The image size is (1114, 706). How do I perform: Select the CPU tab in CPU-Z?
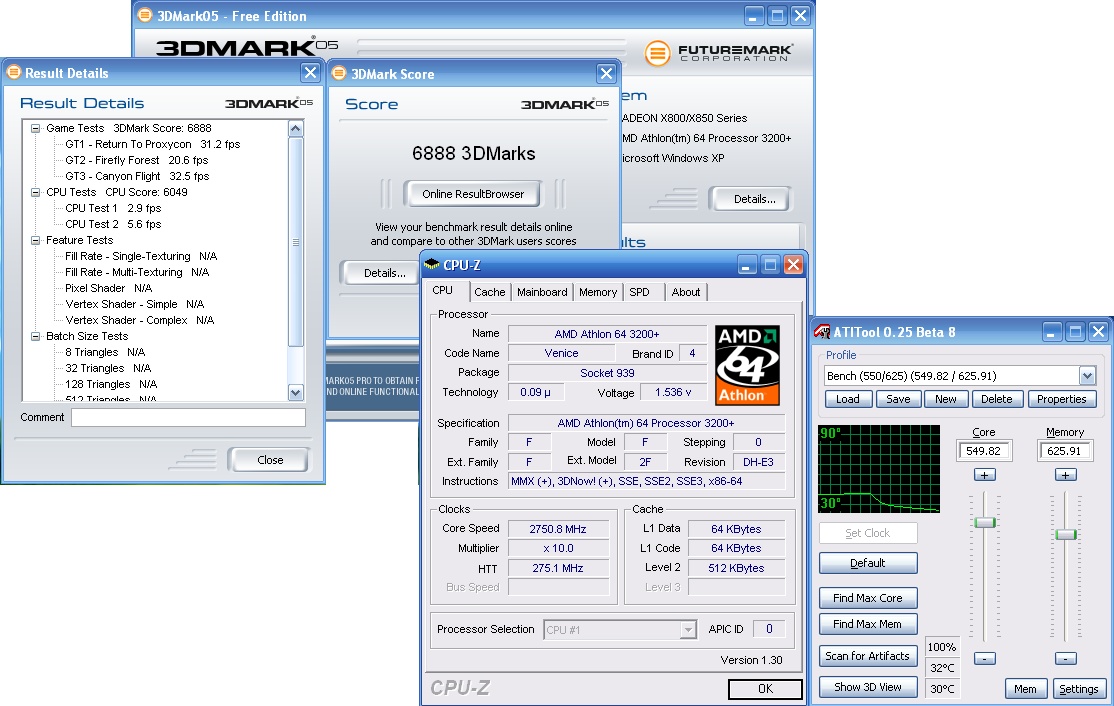(x=443, y=290)
